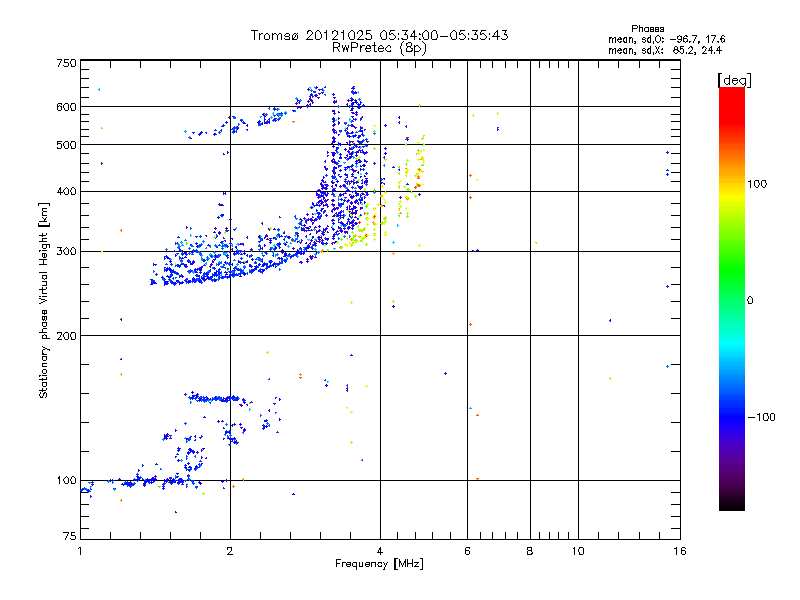
Task: Click the x-axis tick label "8"
Action: coord(530,551)
